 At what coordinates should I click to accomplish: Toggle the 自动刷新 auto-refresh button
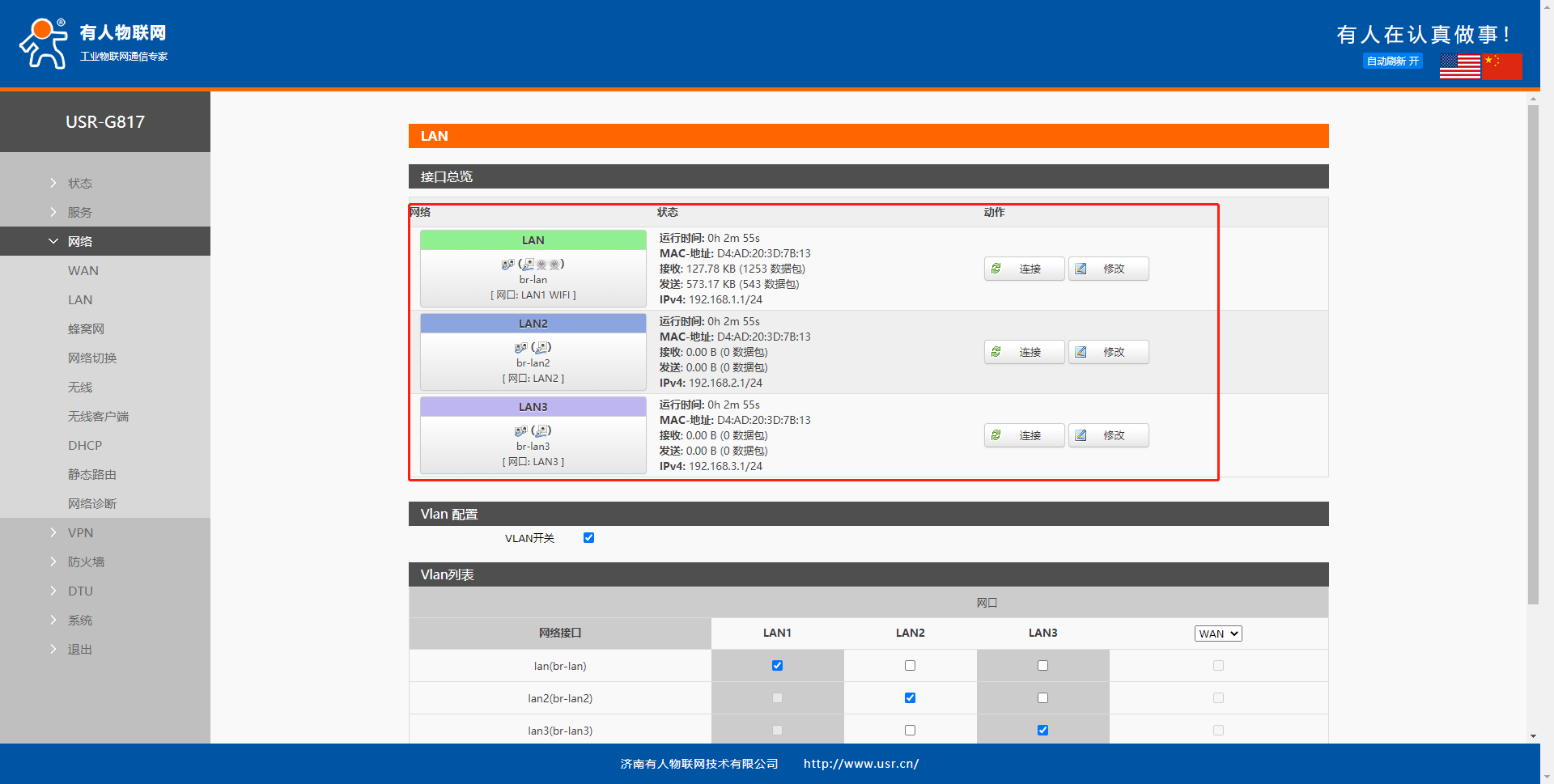click(1392, 61)
